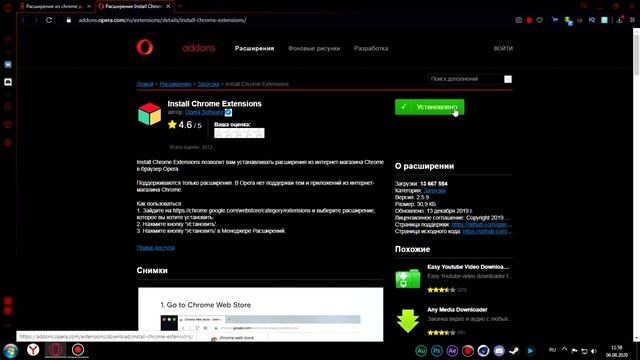This screenshot has height=360, width=640.
Task: Bookmark page with heart icon
Action: [x=540, y=20]
